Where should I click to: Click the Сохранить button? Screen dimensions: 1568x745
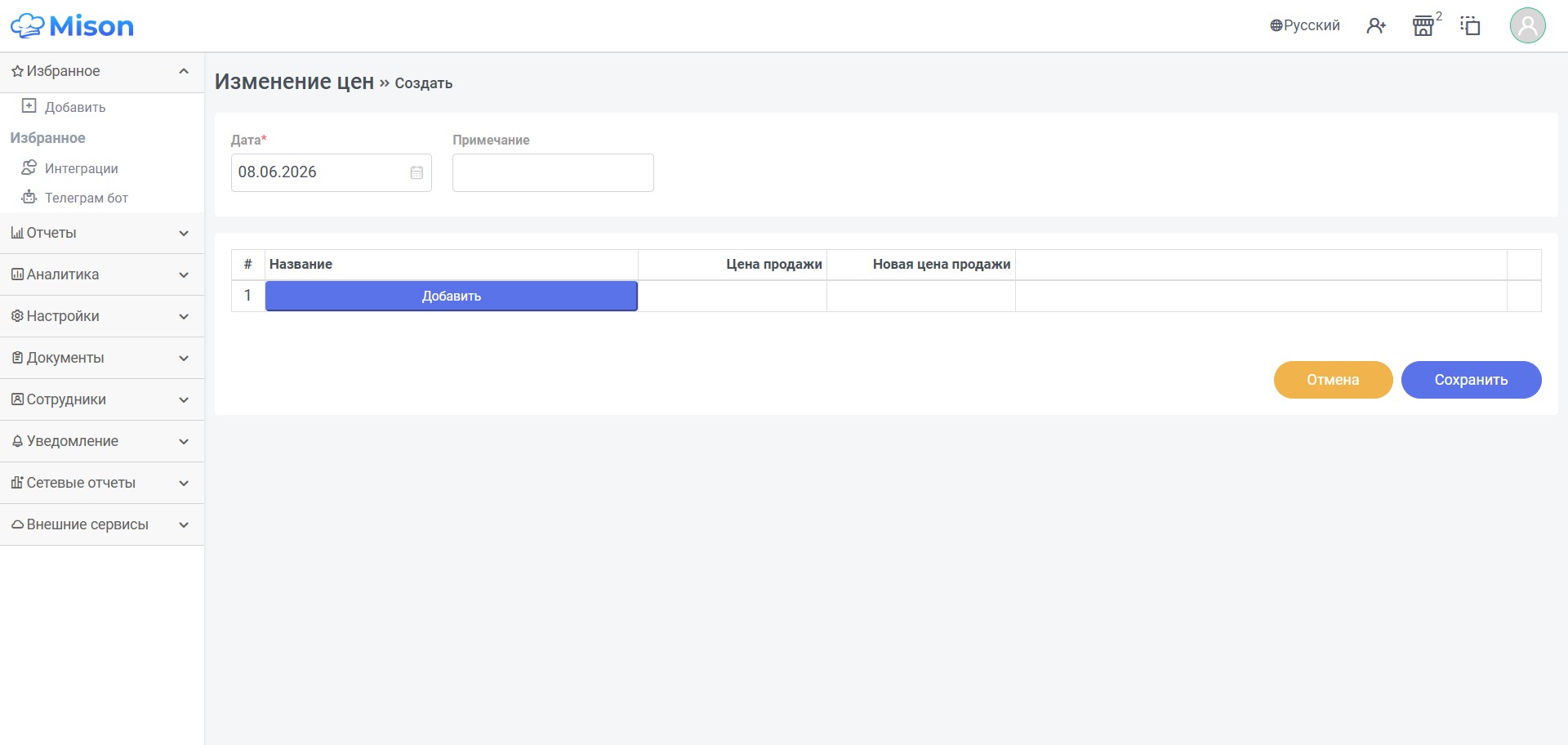[x=1471, y=380]
